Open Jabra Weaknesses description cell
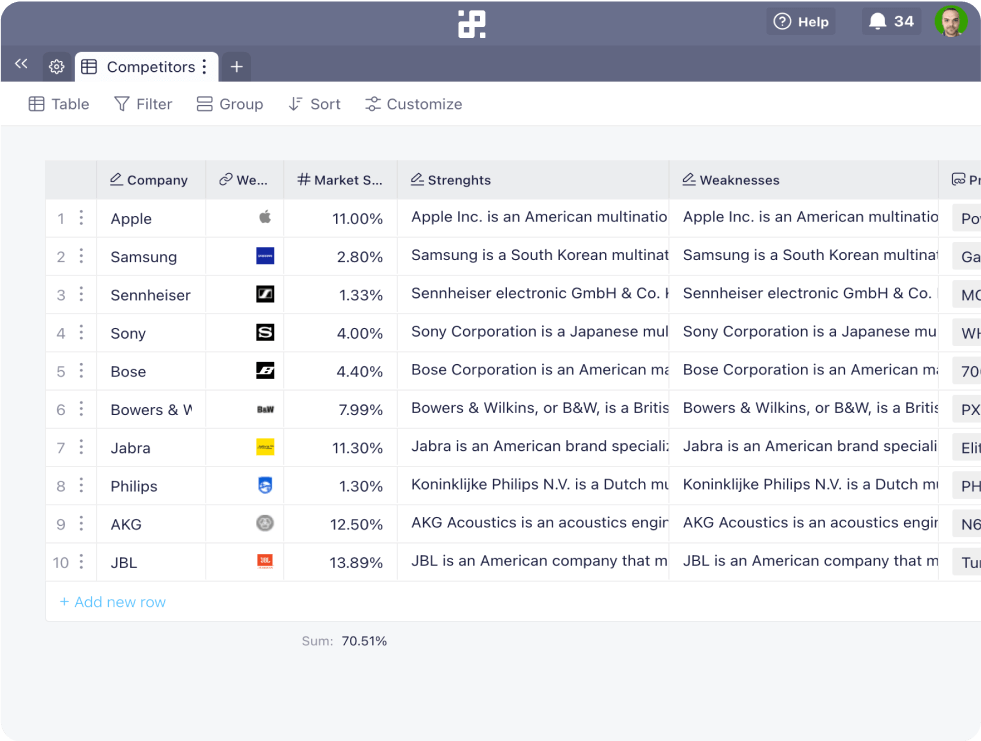 804,447
